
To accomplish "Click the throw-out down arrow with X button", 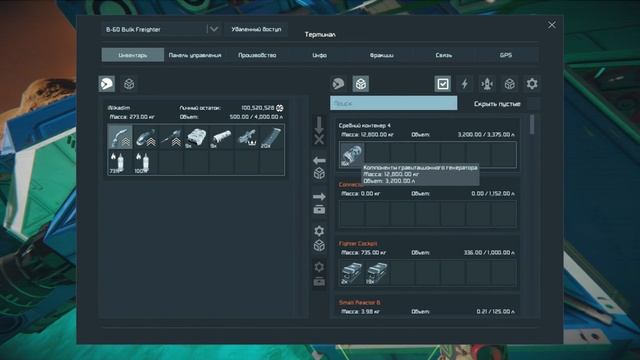I will click(319, 131).
